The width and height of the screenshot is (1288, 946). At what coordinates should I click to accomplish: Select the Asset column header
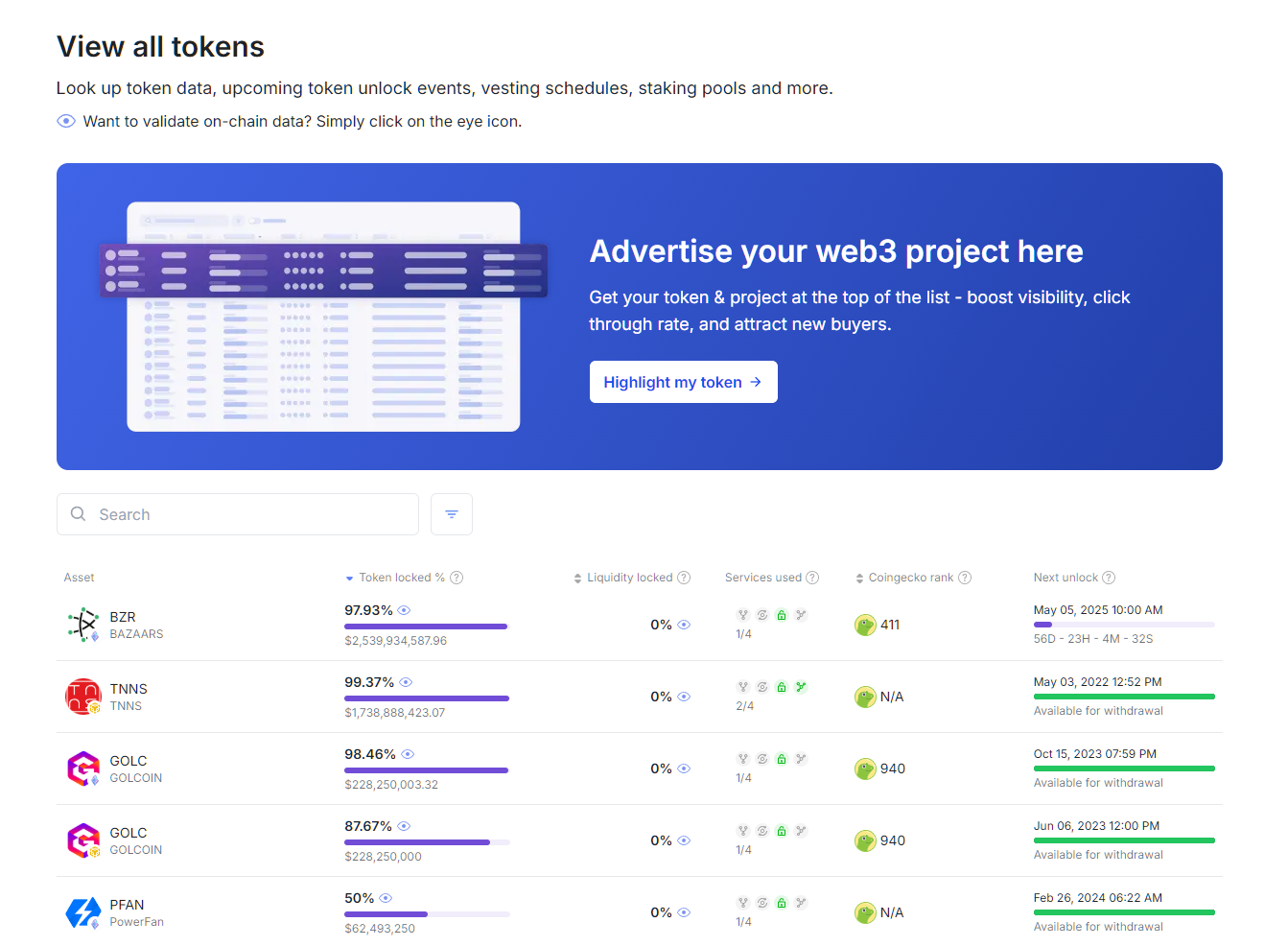click(x=79, y=577)
